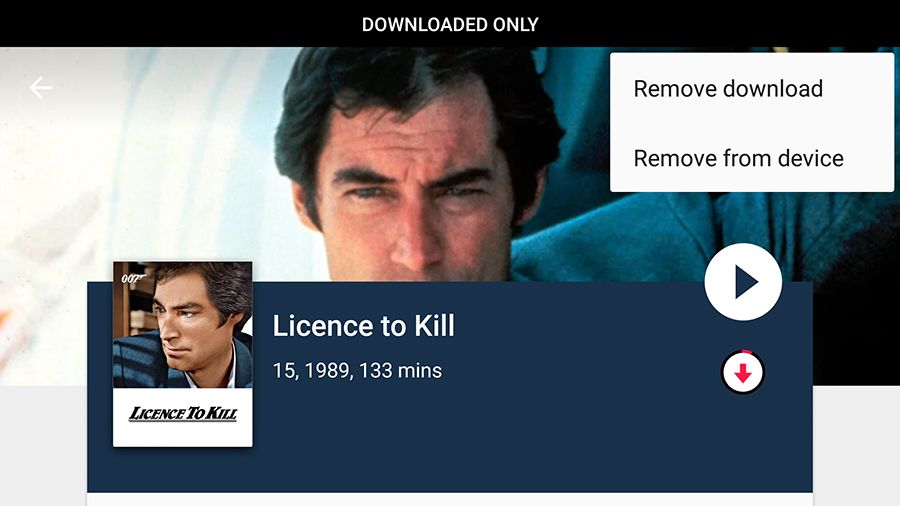Tap the Licence to Kill title text
This screenshot has width=900, height=506.
pos(363,326)
